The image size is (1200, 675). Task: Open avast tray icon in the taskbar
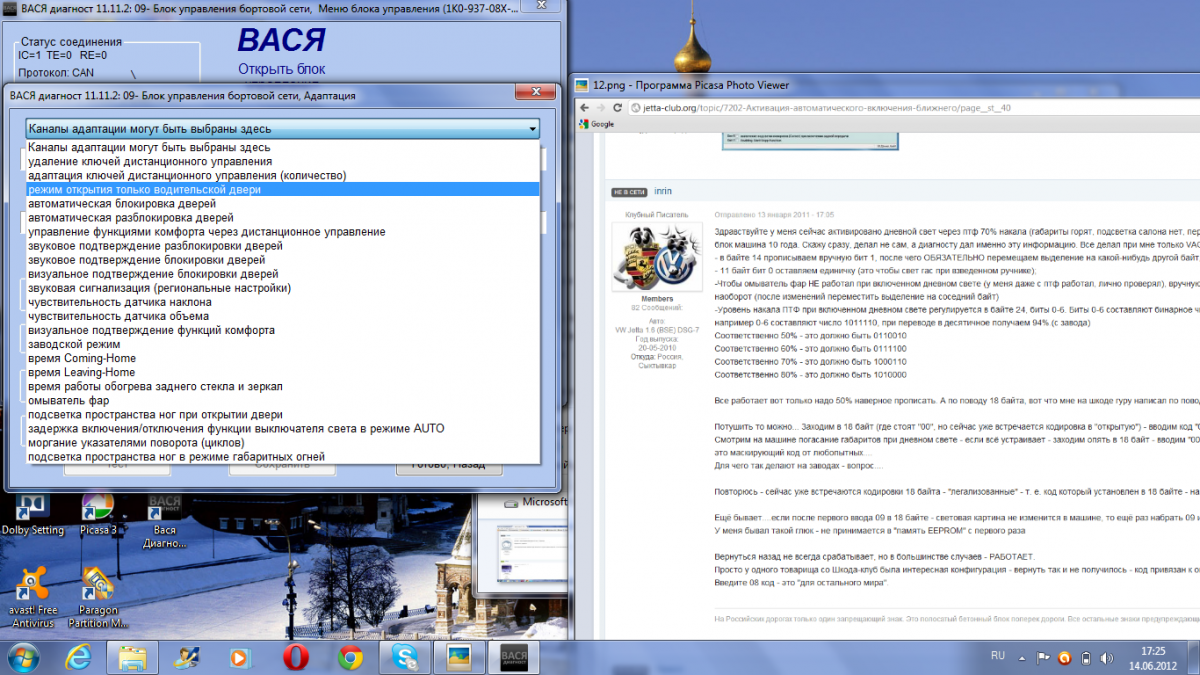point(1064,658)
